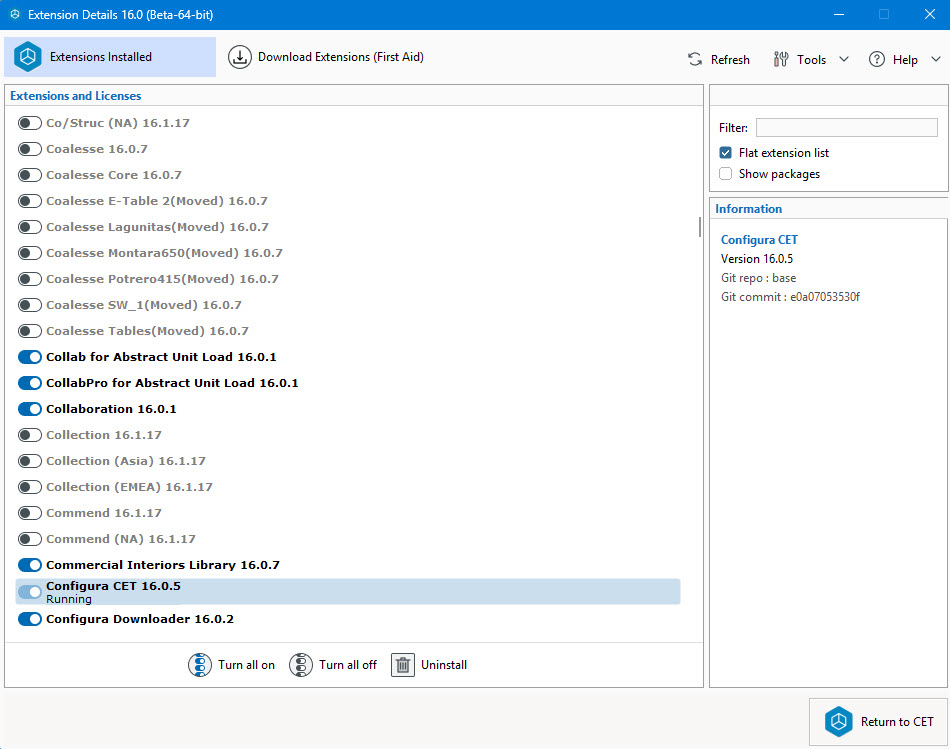Click the app icon in title bar
Viewport: 950px width, 749px height.
(x=15, y=15)
